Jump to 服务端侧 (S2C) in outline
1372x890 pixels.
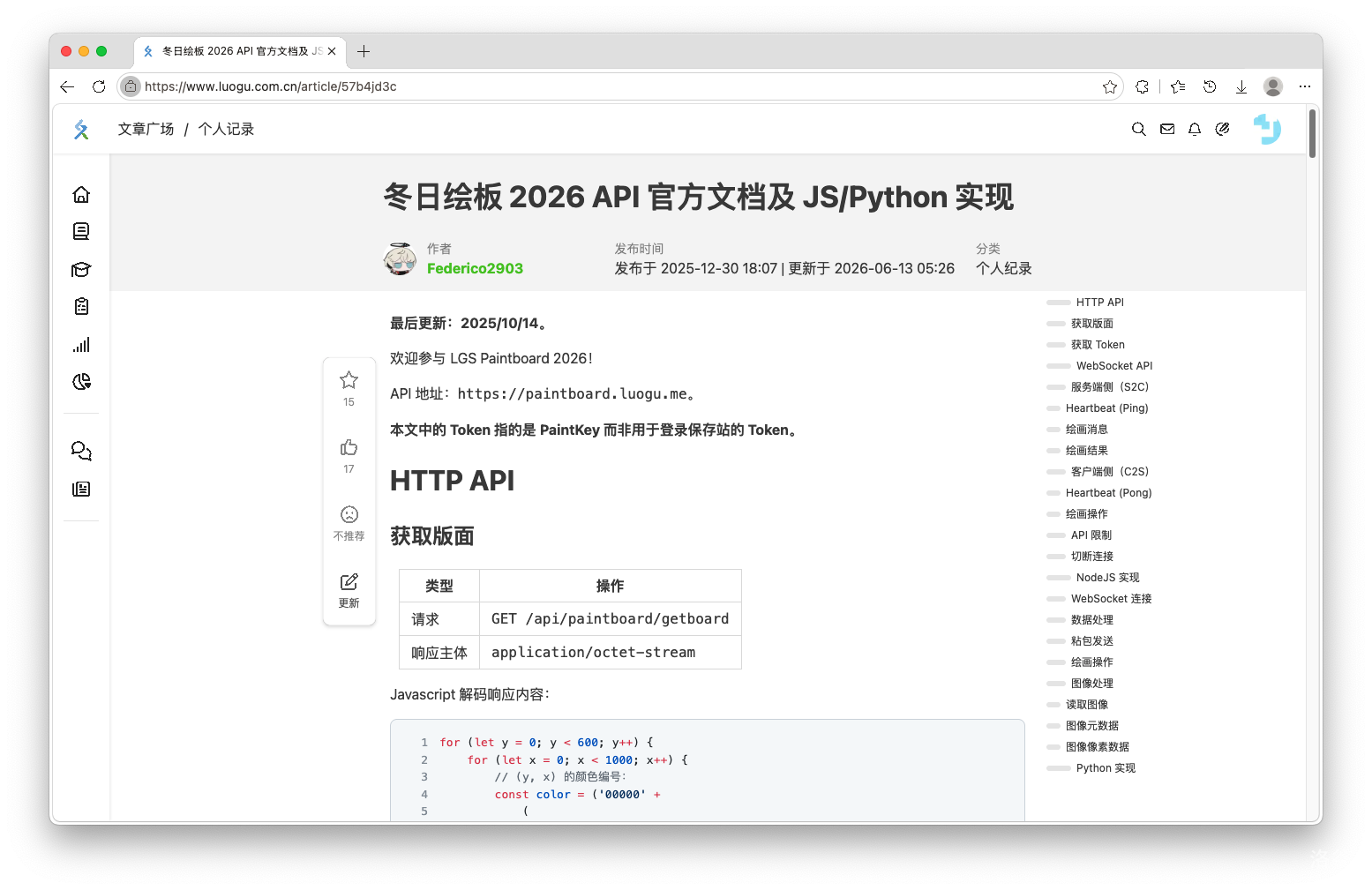[1110, 387]
